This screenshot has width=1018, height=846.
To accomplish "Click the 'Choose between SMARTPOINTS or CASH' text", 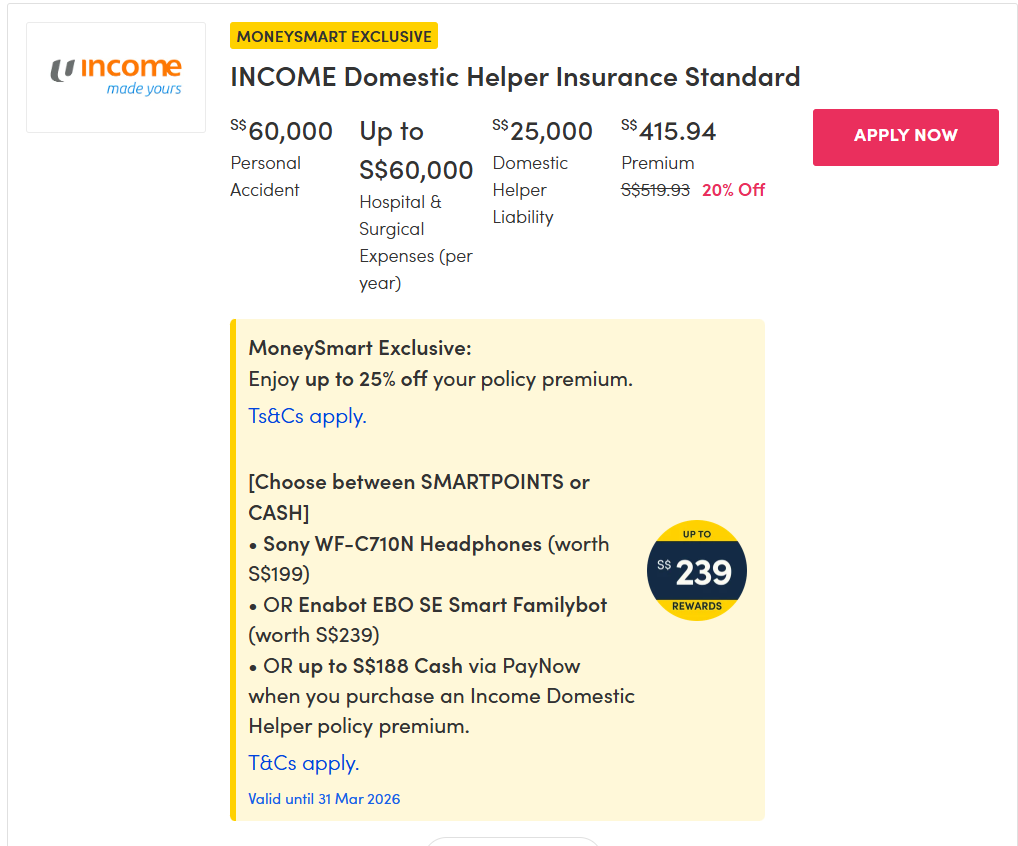I will (419, 482).
